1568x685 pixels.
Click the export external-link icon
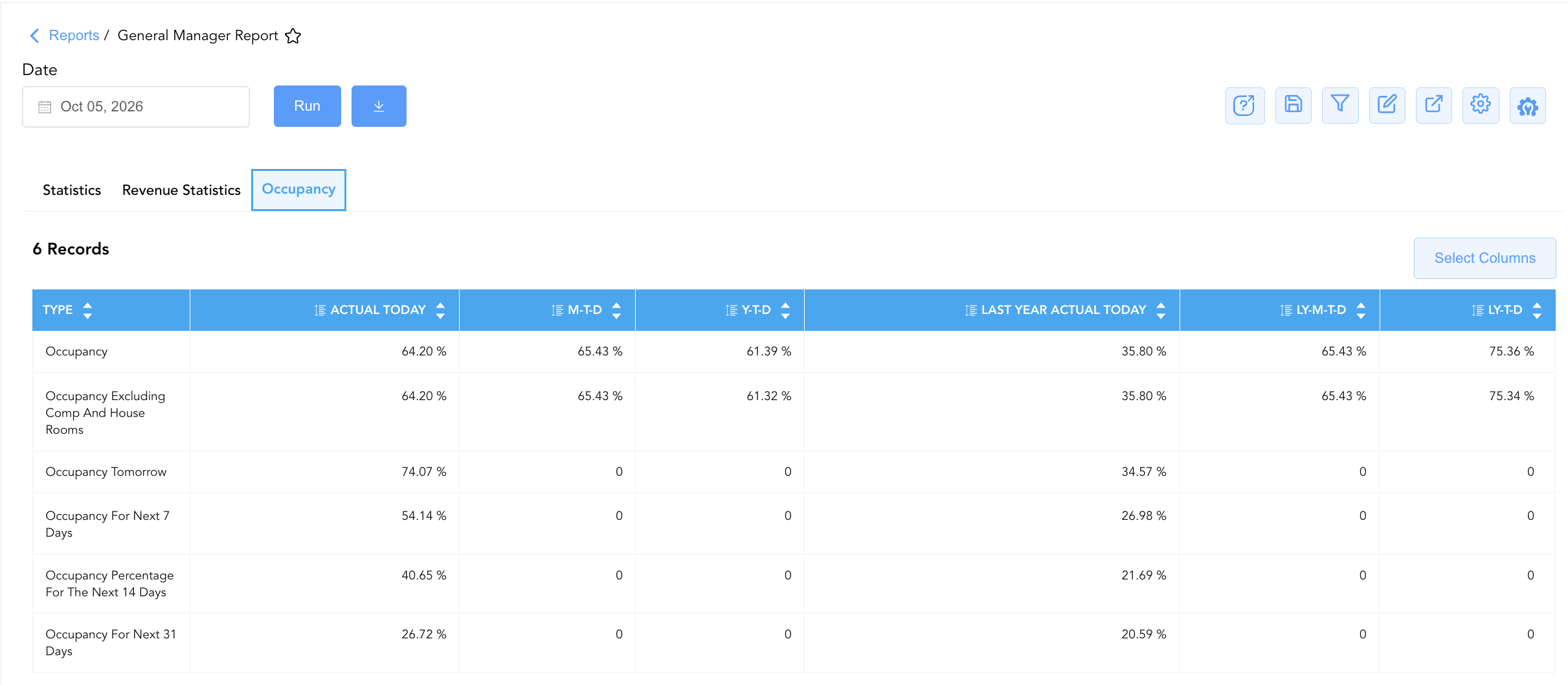tap(1434, 106)
